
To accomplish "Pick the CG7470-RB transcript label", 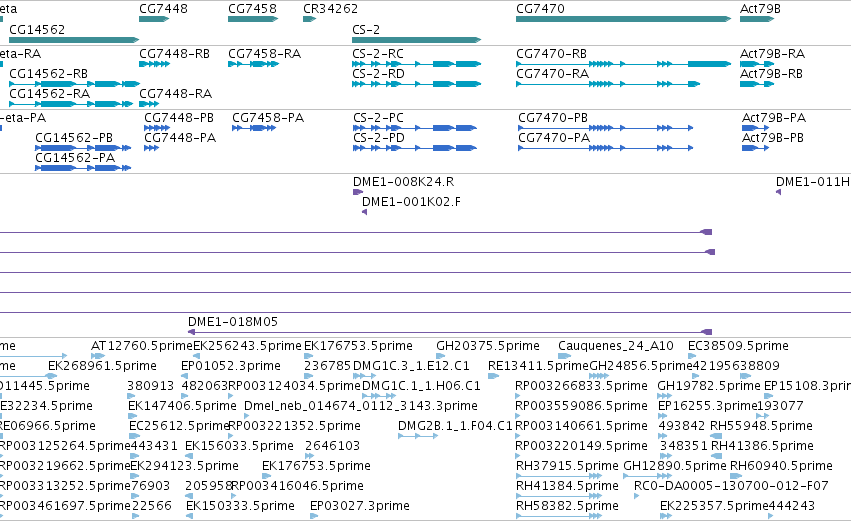I will tap(551, 54).
